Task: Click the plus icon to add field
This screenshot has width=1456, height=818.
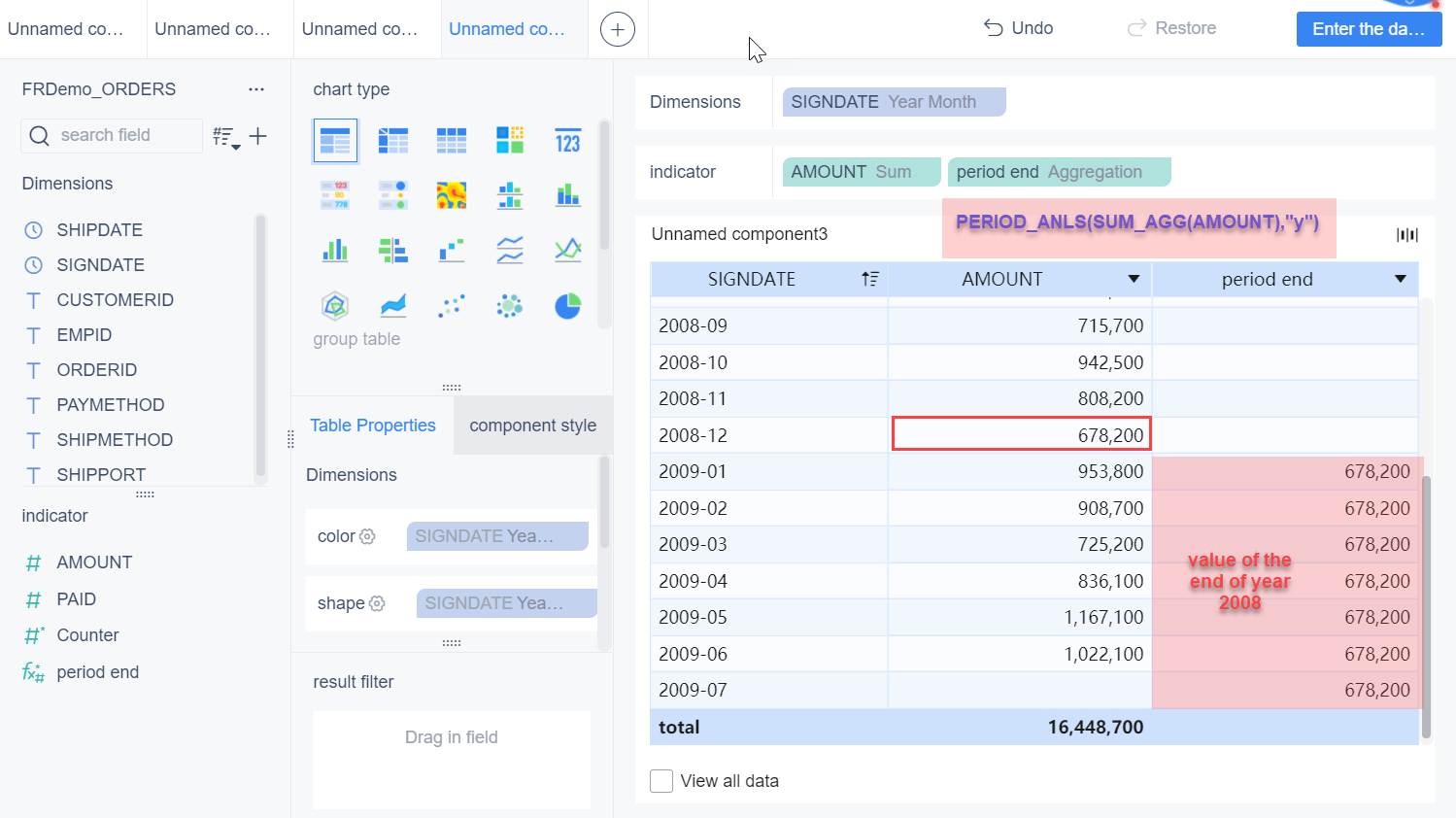Action: pyautogui.click(x=257, y=136)
